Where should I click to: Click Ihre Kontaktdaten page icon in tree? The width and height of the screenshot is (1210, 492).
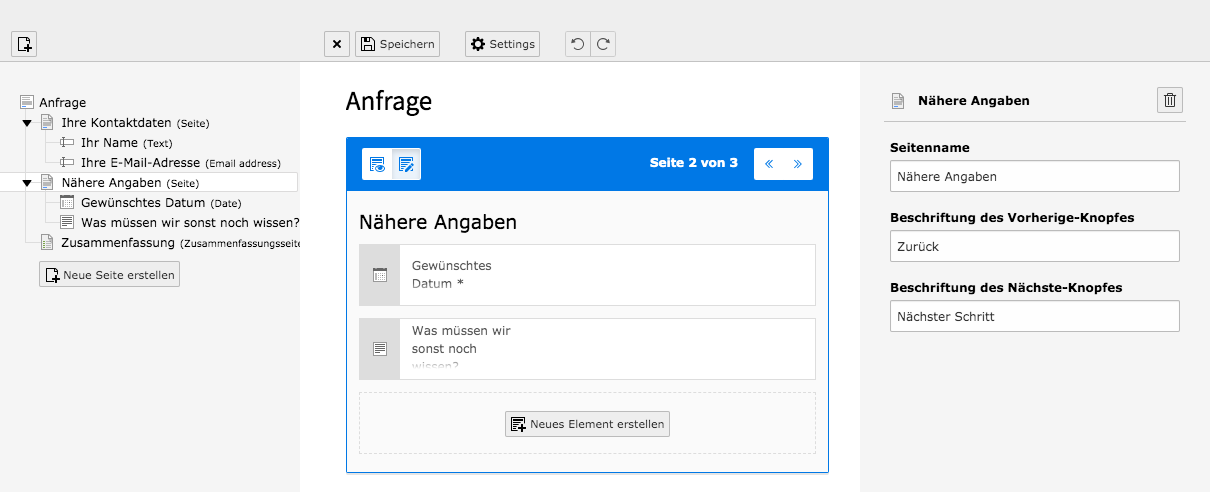pos(47,122)
